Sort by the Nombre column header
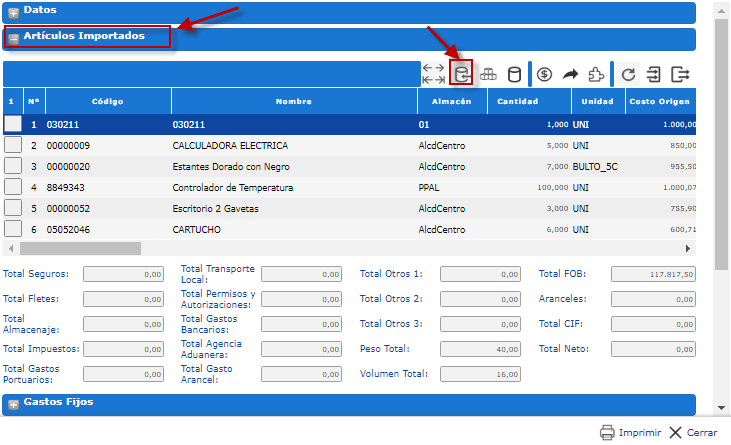 pyautogui.click(x=294, y=101)
